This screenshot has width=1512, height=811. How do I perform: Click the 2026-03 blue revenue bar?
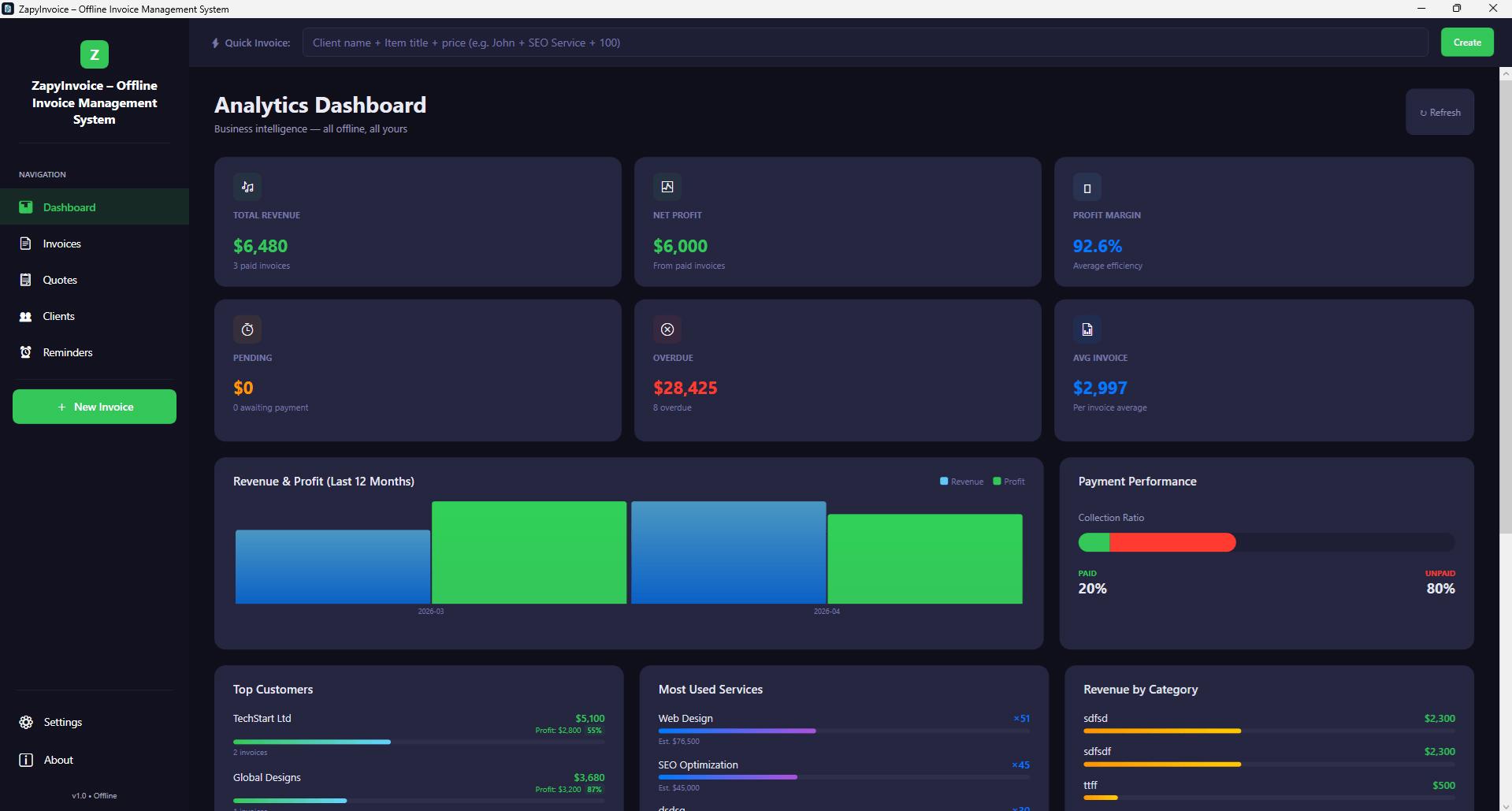332,567
